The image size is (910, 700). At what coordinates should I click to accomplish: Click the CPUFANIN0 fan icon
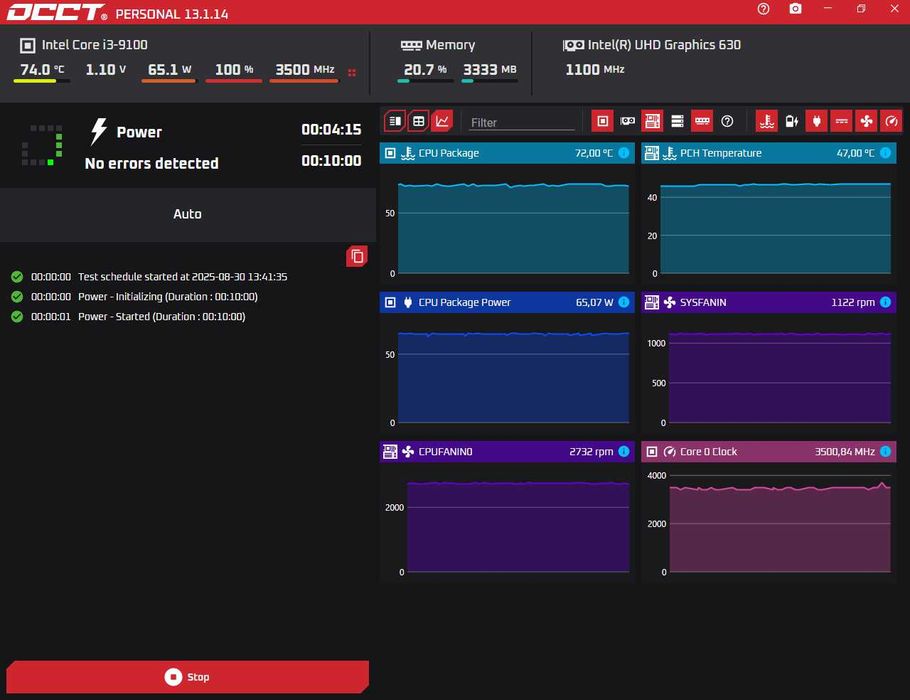point(408,452)
